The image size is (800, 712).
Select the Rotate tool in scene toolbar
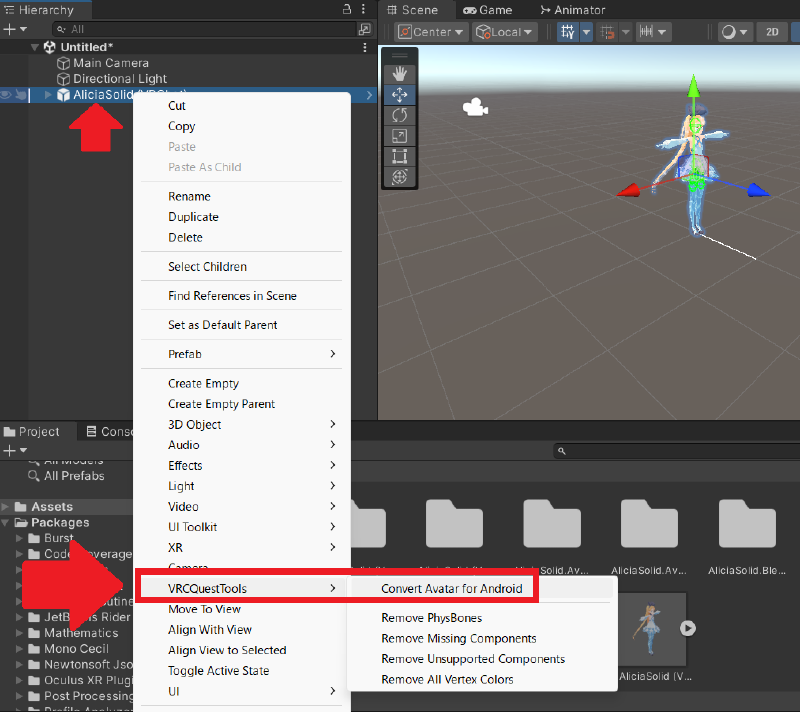click(x=400, y=115)
